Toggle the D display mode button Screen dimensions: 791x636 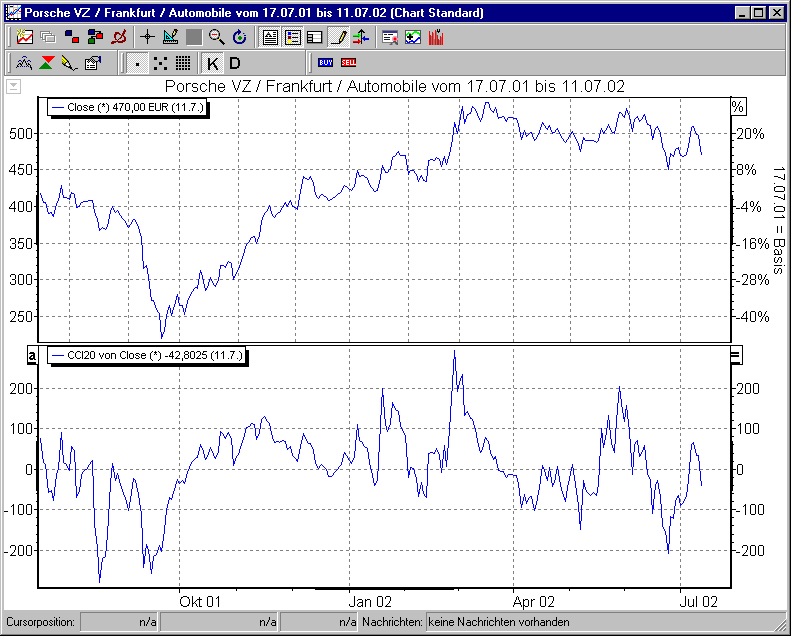[235, 63]
